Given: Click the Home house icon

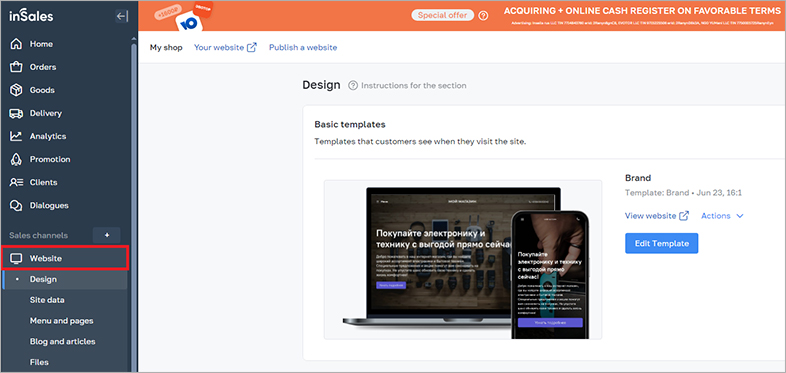Looking at the screenshot, I should (x=17, y=44).
